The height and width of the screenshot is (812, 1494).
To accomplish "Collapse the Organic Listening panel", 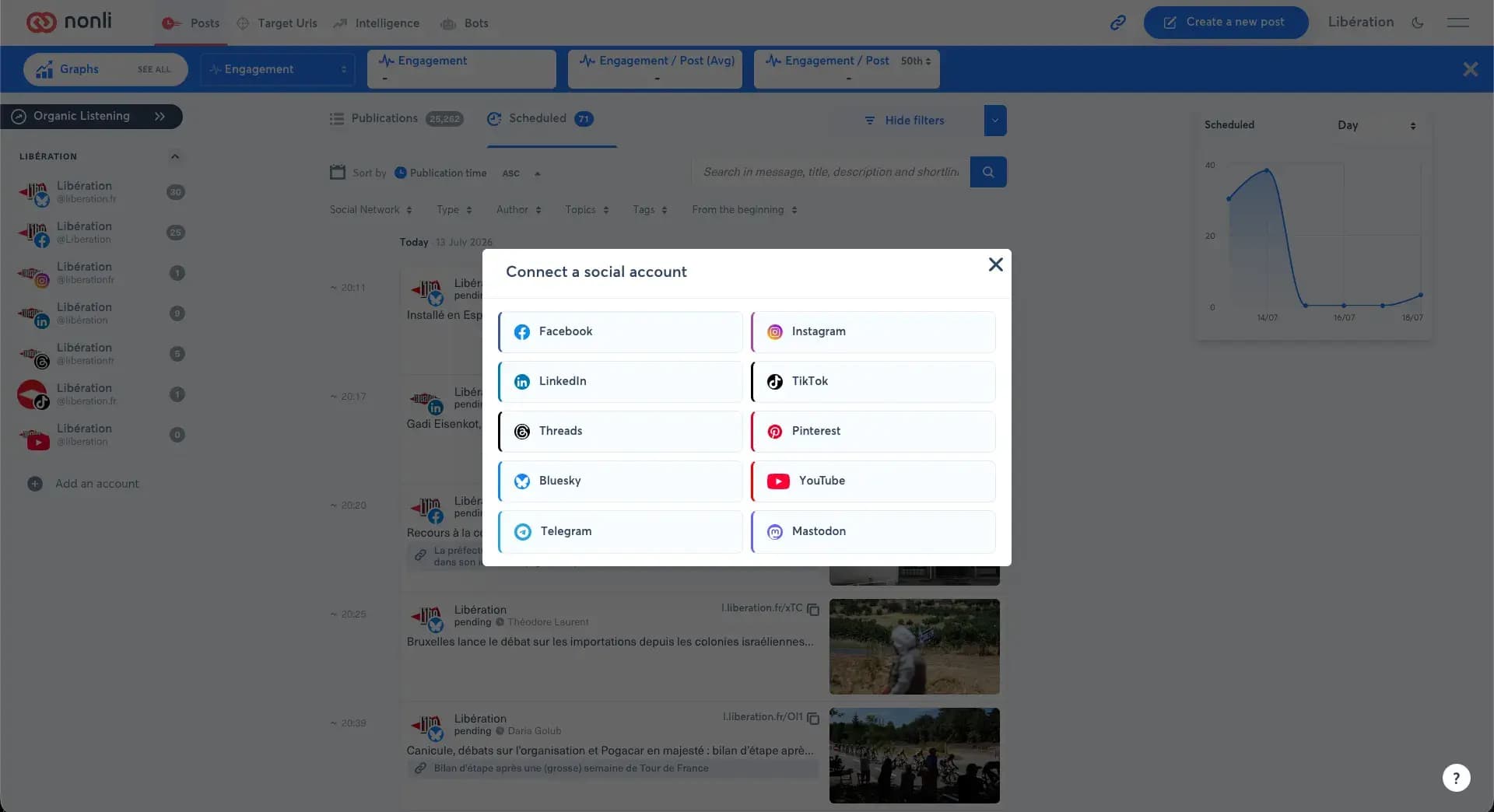I will (x=160, y=117).
